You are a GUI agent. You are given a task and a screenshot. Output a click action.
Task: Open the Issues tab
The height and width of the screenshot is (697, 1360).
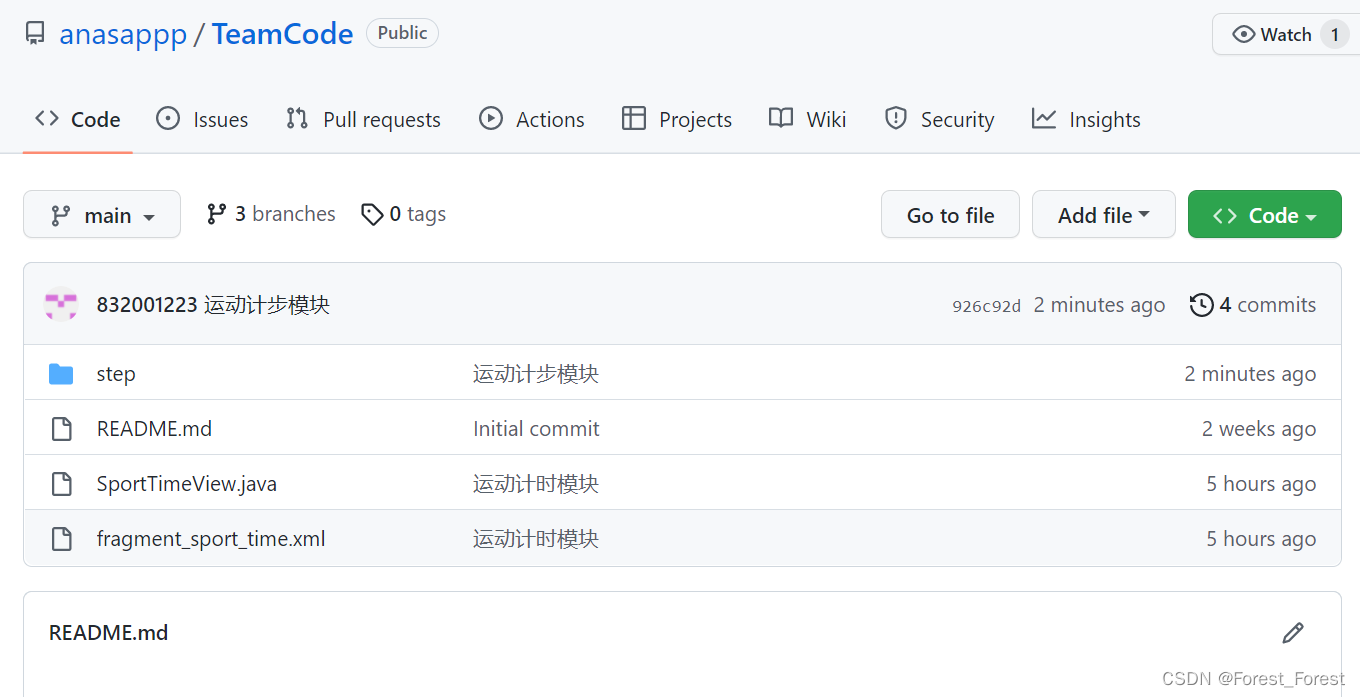click(x=202, y=119)
